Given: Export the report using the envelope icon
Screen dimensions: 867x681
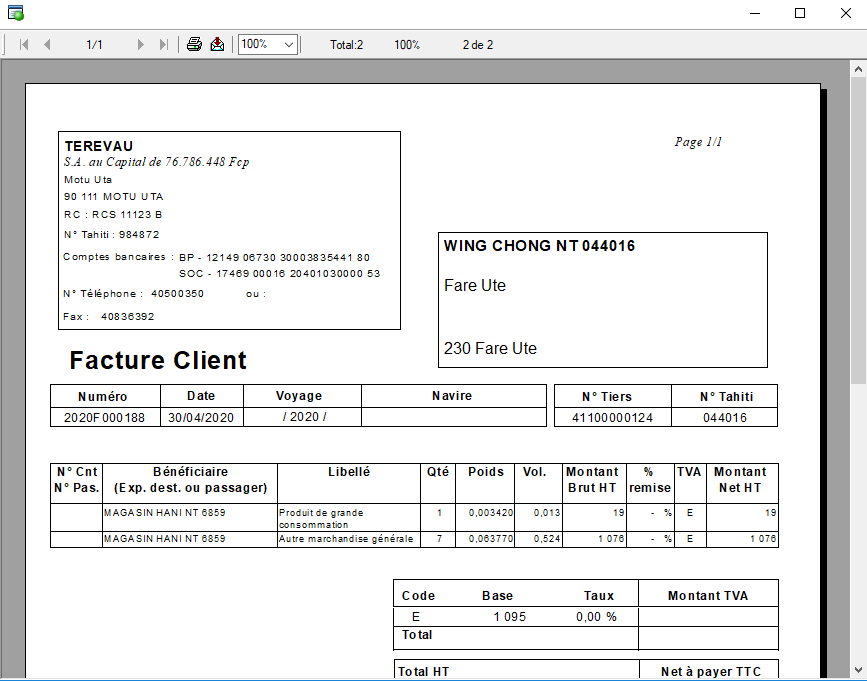Looking at the screenshot, I should tap(217, 45).
